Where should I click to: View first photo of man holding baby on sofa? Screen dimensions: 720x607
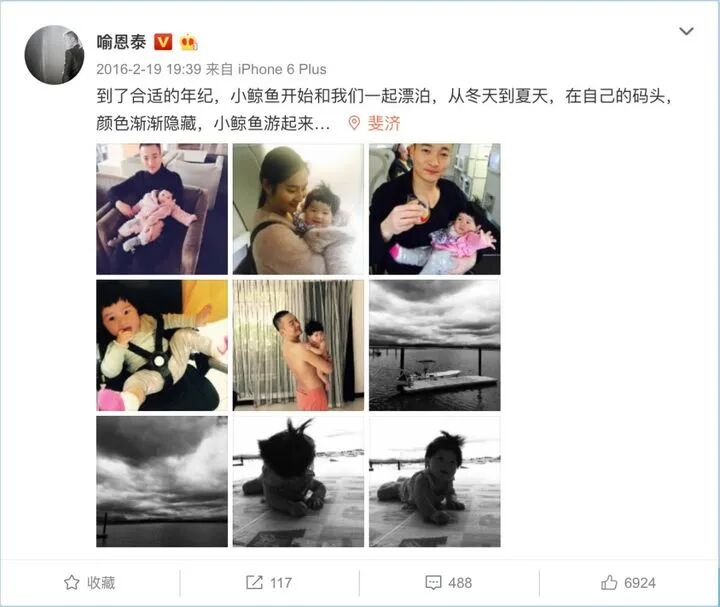pyautogui.click(x=162, y=209)
